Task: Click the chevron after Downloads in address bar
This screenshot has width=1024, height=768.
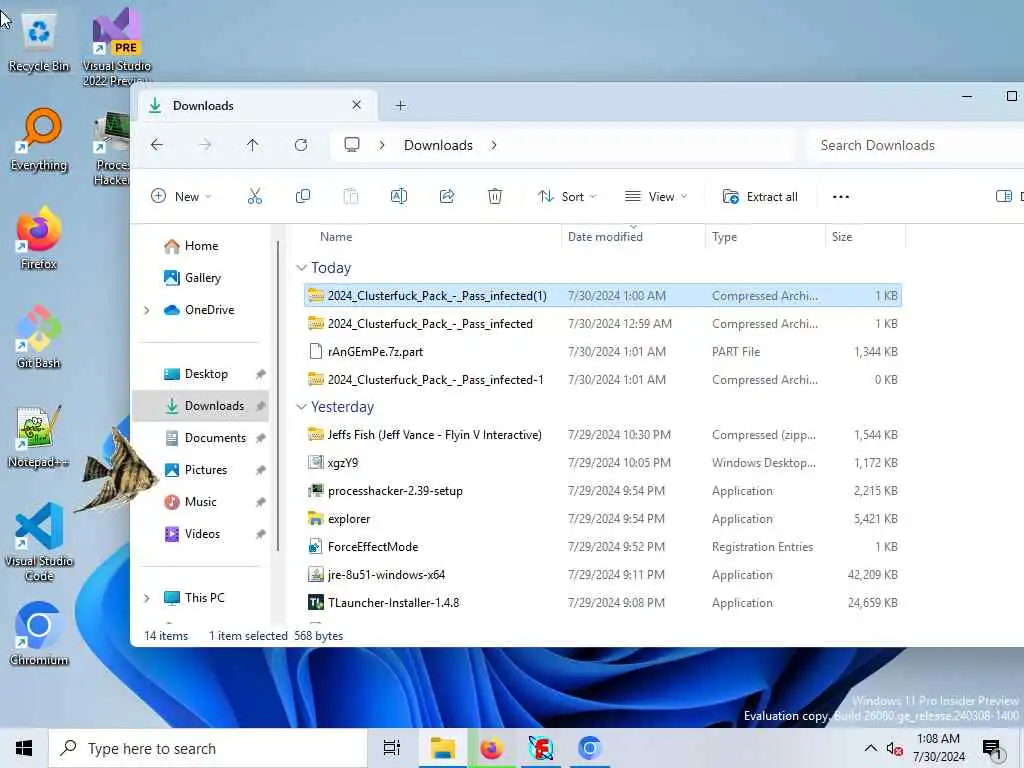Action: 494,145
